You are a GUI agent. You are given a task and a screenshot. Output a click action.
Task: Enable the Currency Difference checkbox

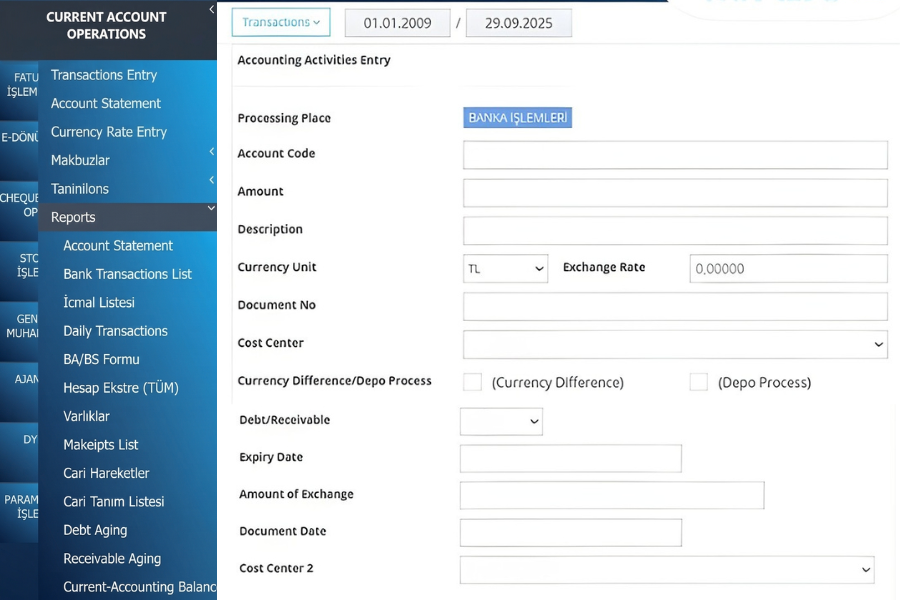pyautogui.click(x=473, y=382)
